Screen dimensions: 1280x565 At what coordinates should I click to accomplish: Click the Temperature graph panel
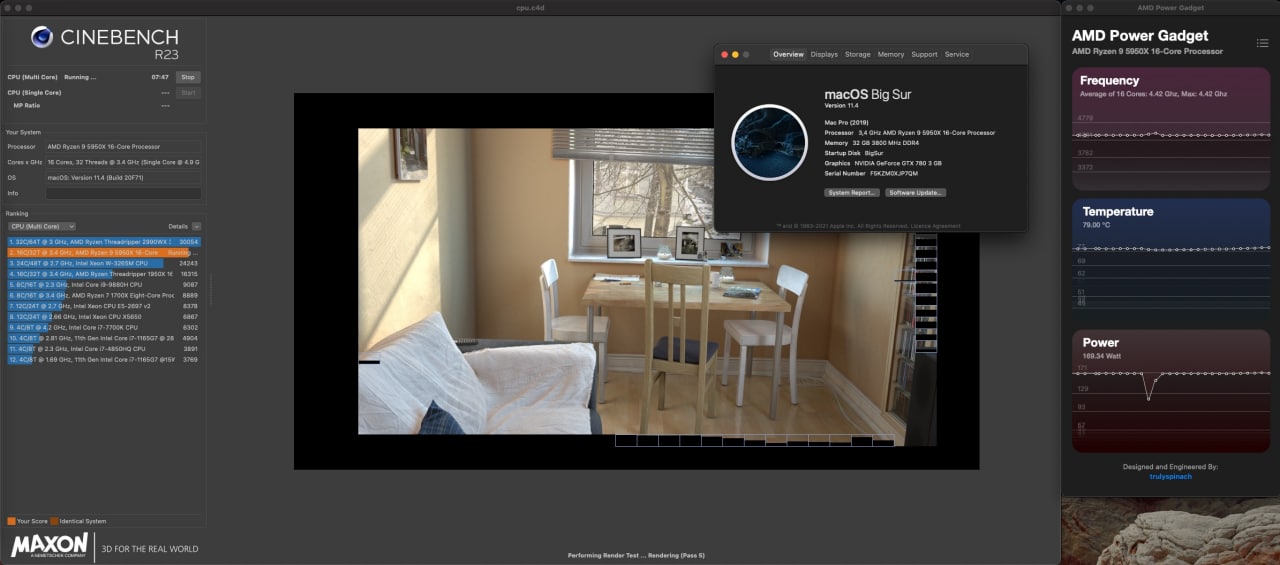point(1171,259)
